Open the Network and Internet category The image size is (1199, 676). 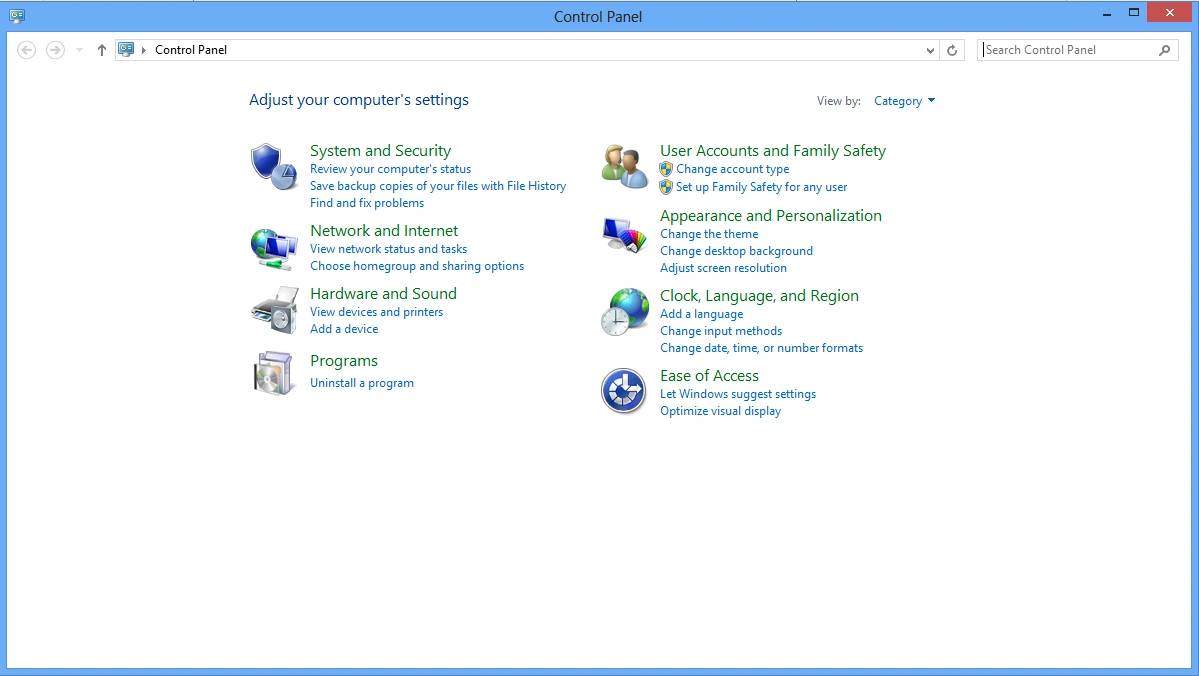pyautogui.click(x=384, y=230)
